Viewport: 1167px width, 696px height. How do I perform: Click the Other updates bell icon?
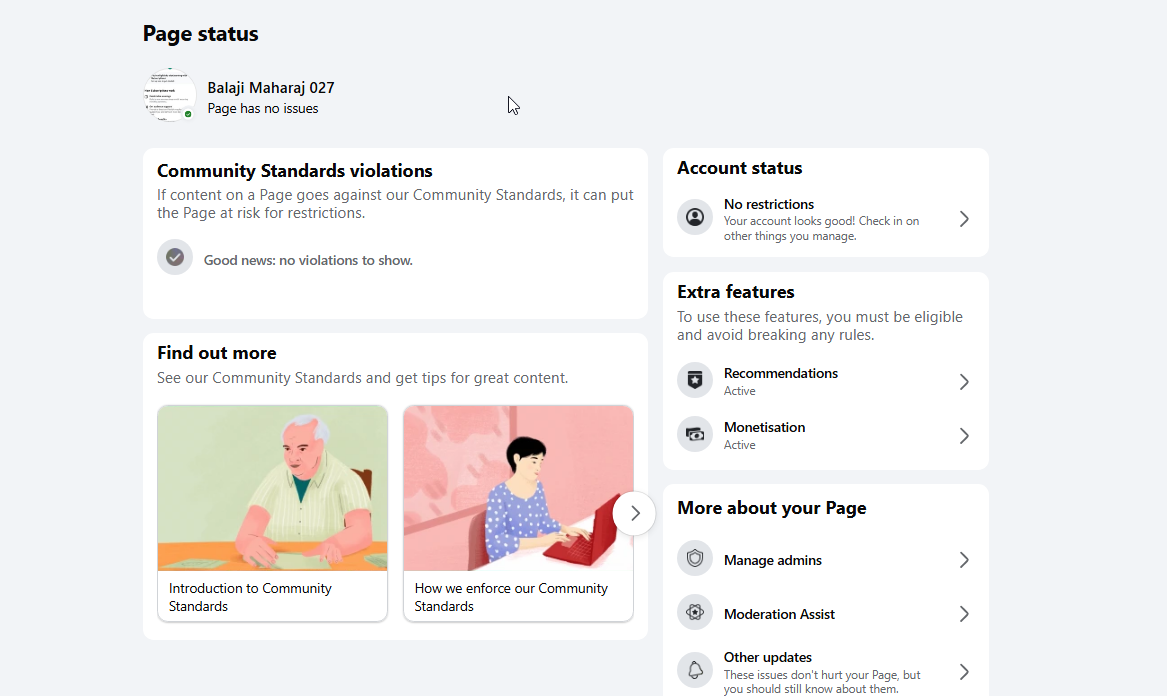[x=694, y=670]
